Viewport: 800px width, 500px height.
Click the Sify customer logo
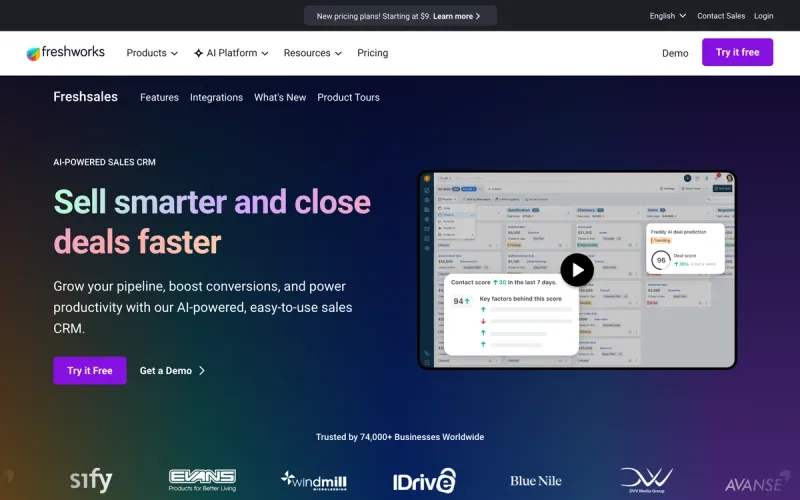91,480
